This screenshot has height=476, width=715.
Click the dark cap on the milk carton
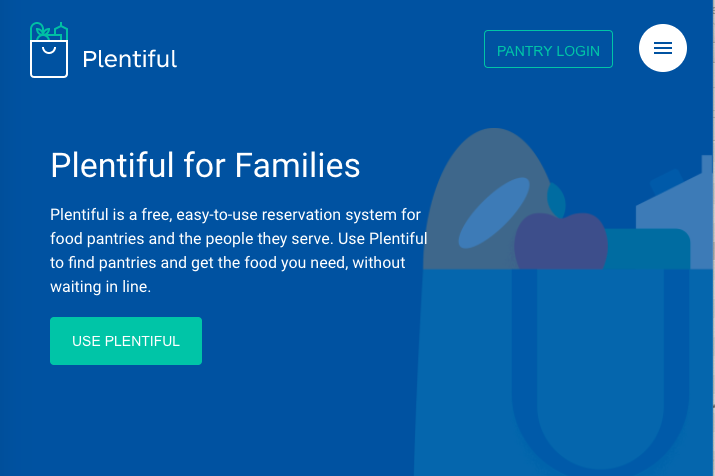[x=667, y=182]
